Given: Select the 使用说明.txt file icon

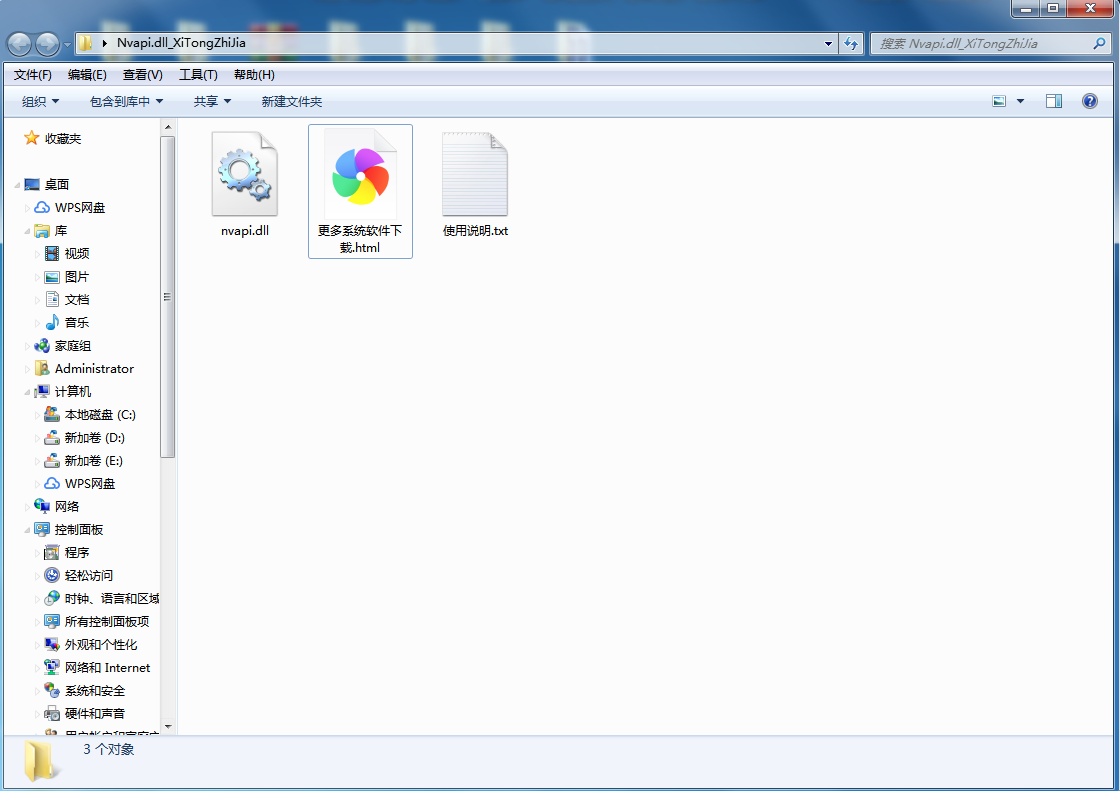Looking at the screenshot, I should click(x=475, y=174).
